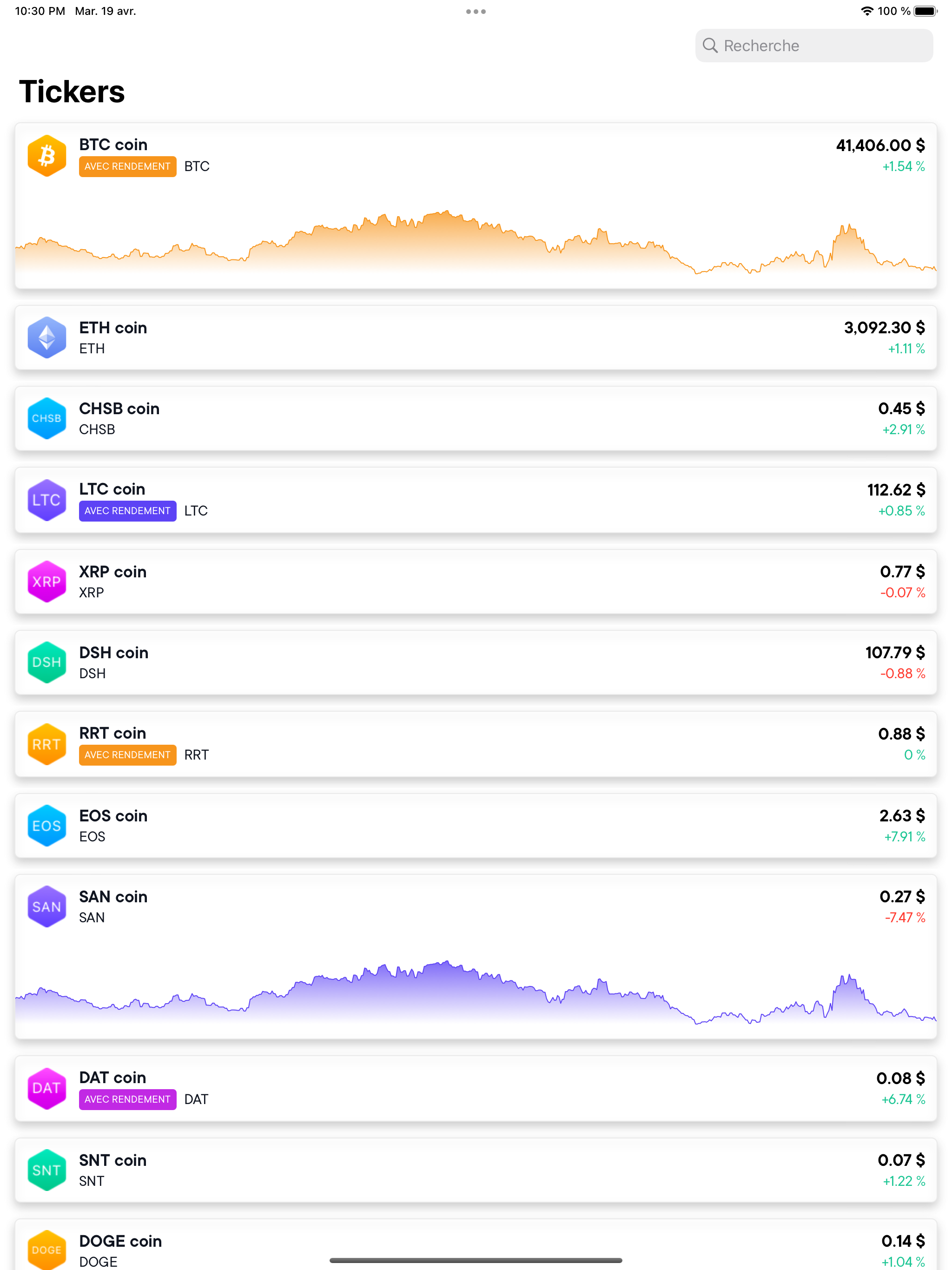Tap the home indicator bar at bottom
Viewport: 952px width, 1270px height.
(x=476, y=1261)
